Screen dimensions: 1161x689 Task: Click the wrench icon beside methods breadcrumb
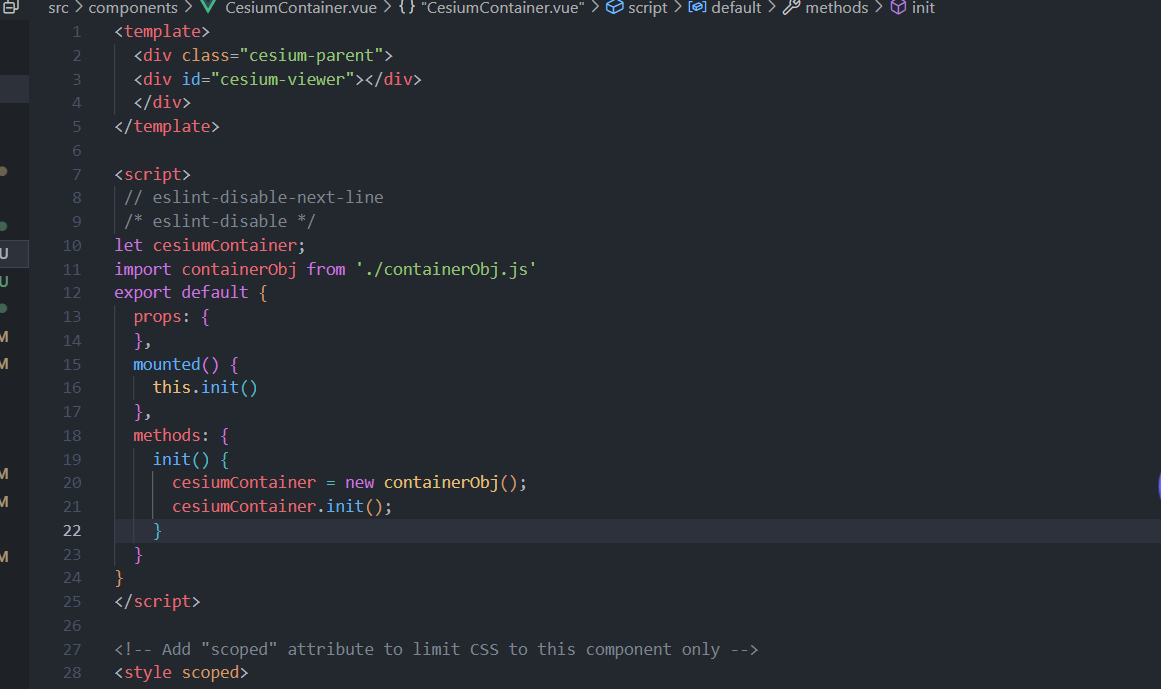[x=791, y=7]
